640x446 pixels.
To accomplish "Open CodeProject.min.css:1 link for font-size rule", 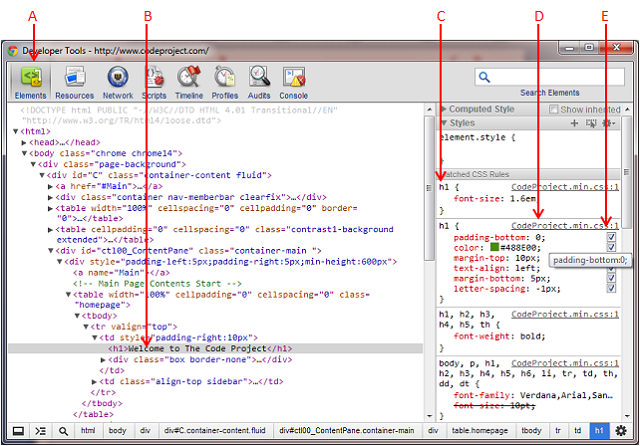I will click(565, 187).
